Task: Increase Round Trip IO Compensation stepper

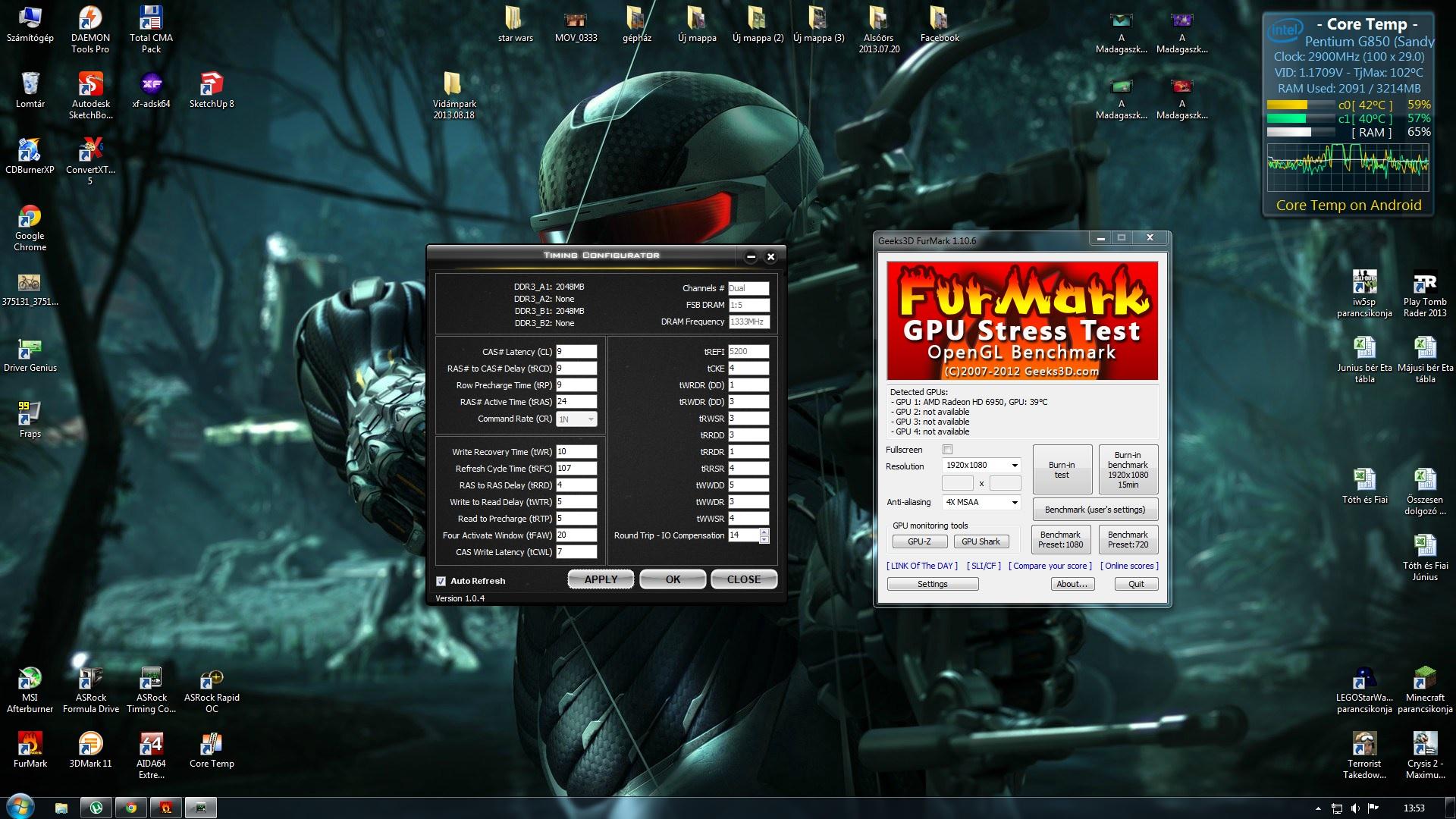Action: [764, 532]
